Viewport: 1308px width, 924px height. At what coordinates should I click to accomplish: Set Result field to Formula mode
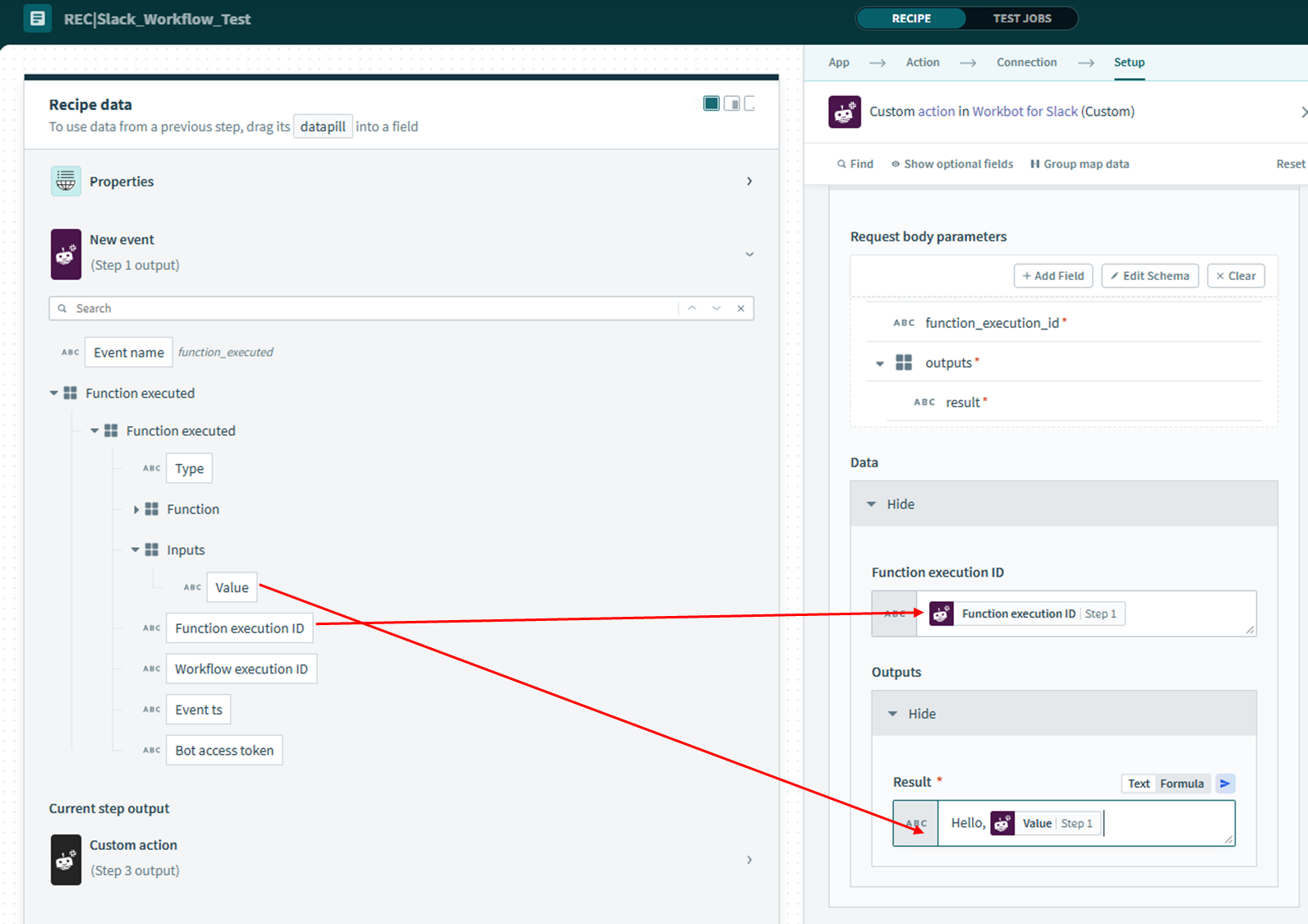[x=1182, y=784]
